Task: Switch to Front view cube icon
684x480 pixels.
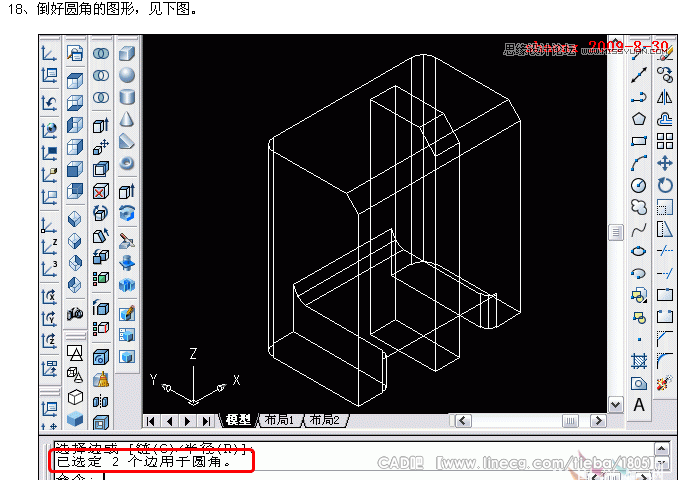Action: click(75, 169)
